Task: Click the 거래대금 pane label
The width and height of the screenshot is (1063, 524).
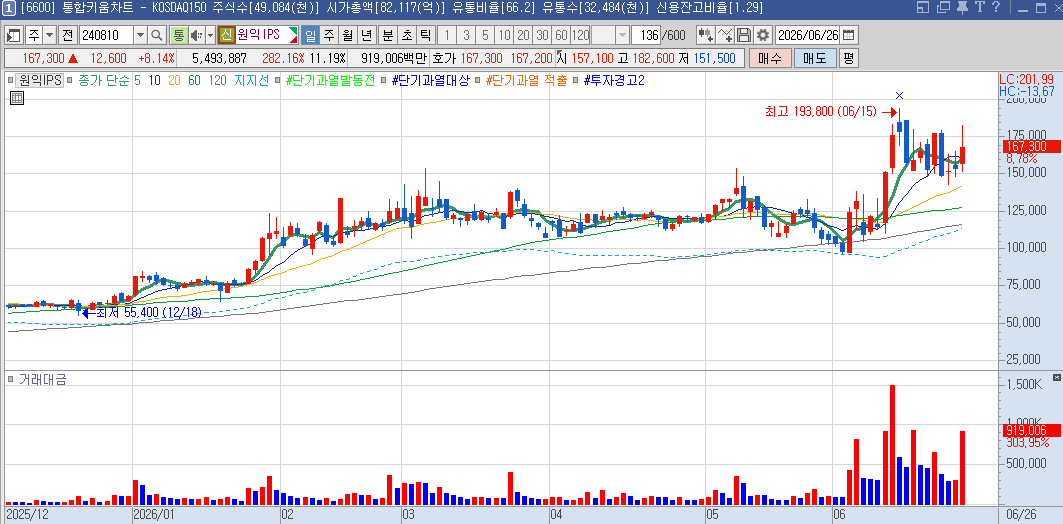Action: coord(42,380)
